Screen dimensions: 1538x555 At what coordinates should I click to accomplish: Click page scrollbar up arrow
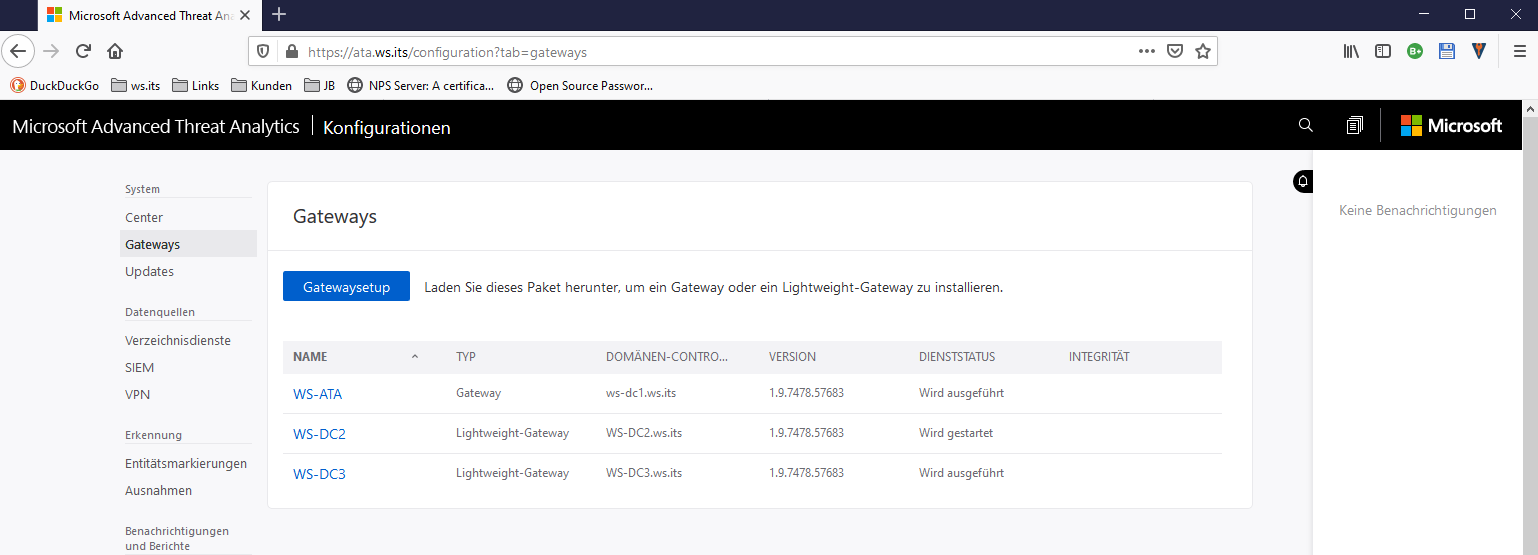tap(1530, 107)
